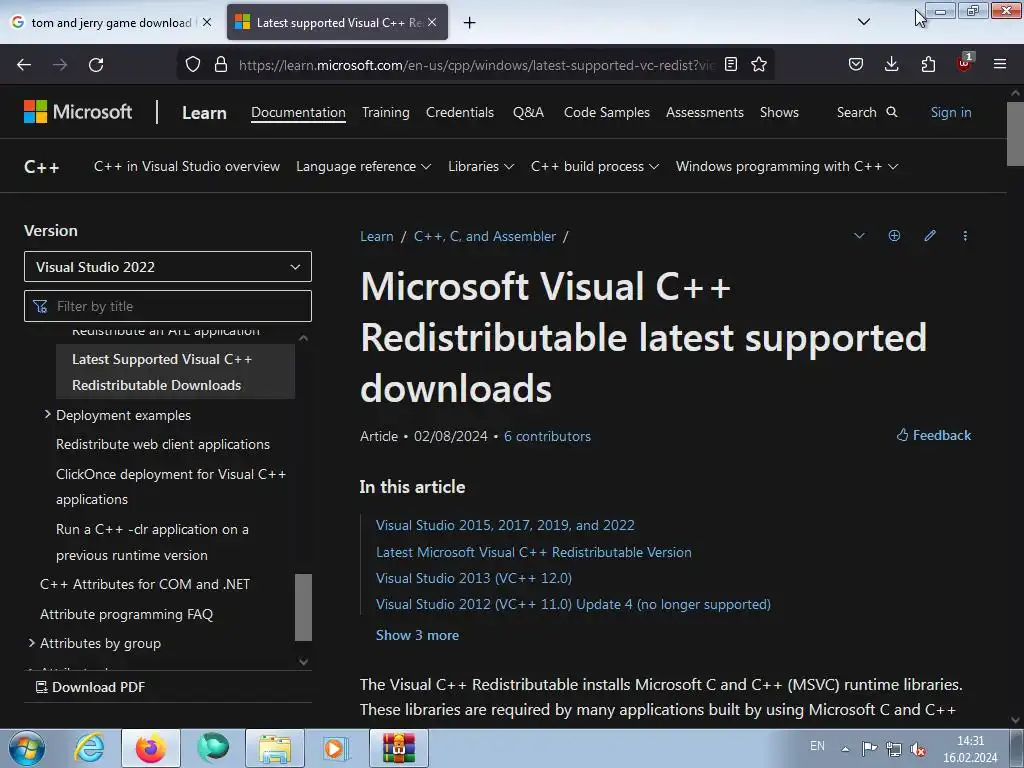The width and height of the screenshot is (1024, 768).
Task: Expand Attributes by group tree node
Action: coord(31,643)
